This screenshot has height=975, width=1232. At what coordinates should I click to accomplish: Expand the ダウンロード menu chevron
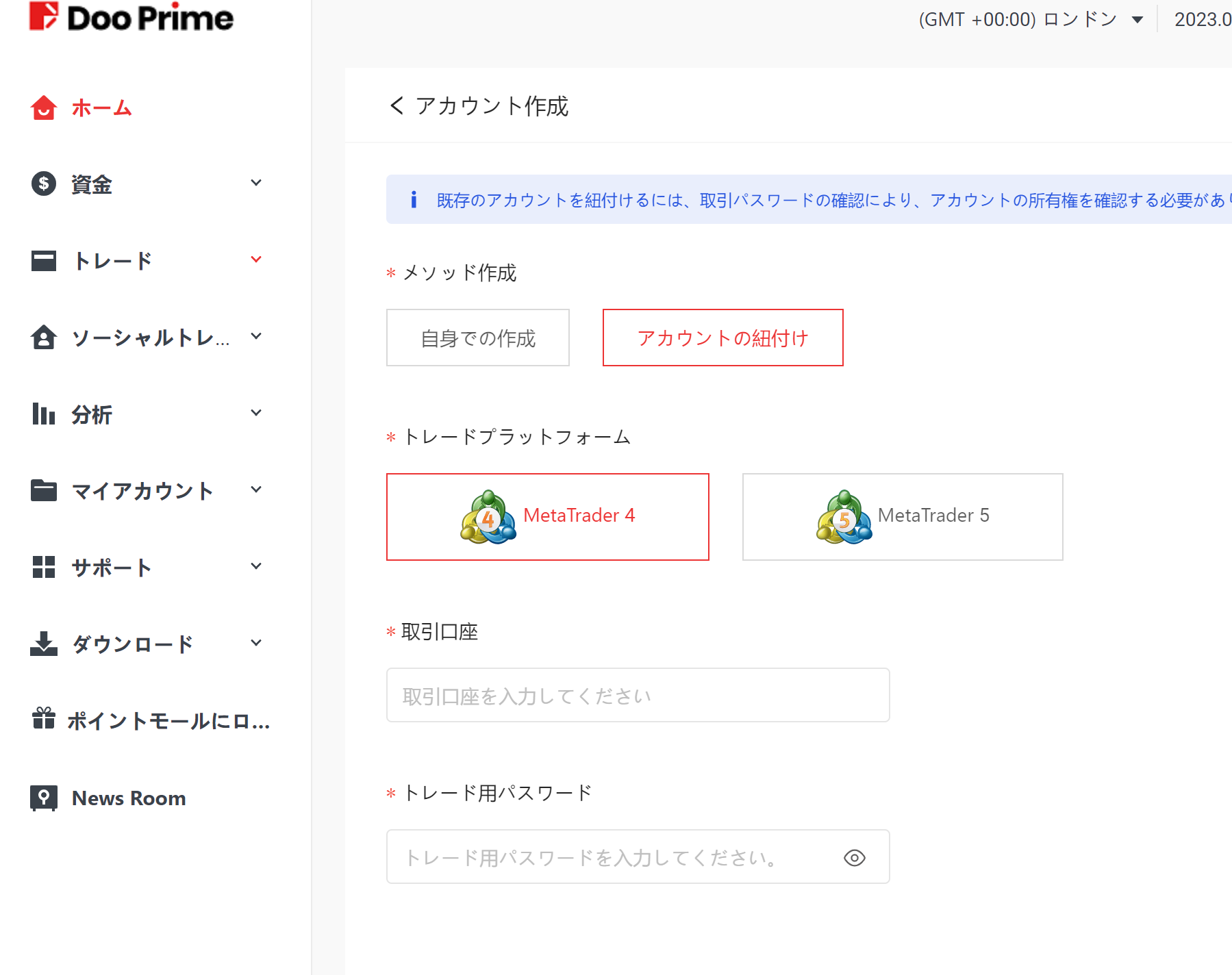(256, 643)
